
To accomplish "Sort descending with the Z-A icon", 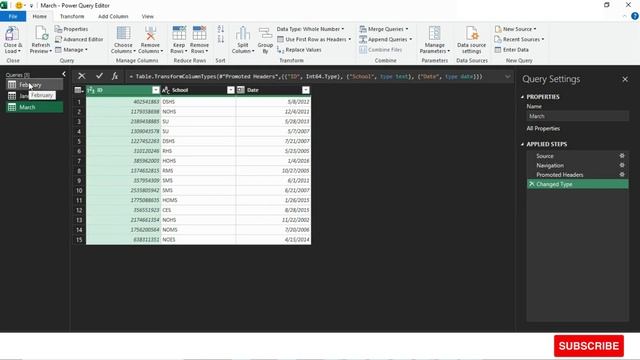I will (x=221, y=39).
